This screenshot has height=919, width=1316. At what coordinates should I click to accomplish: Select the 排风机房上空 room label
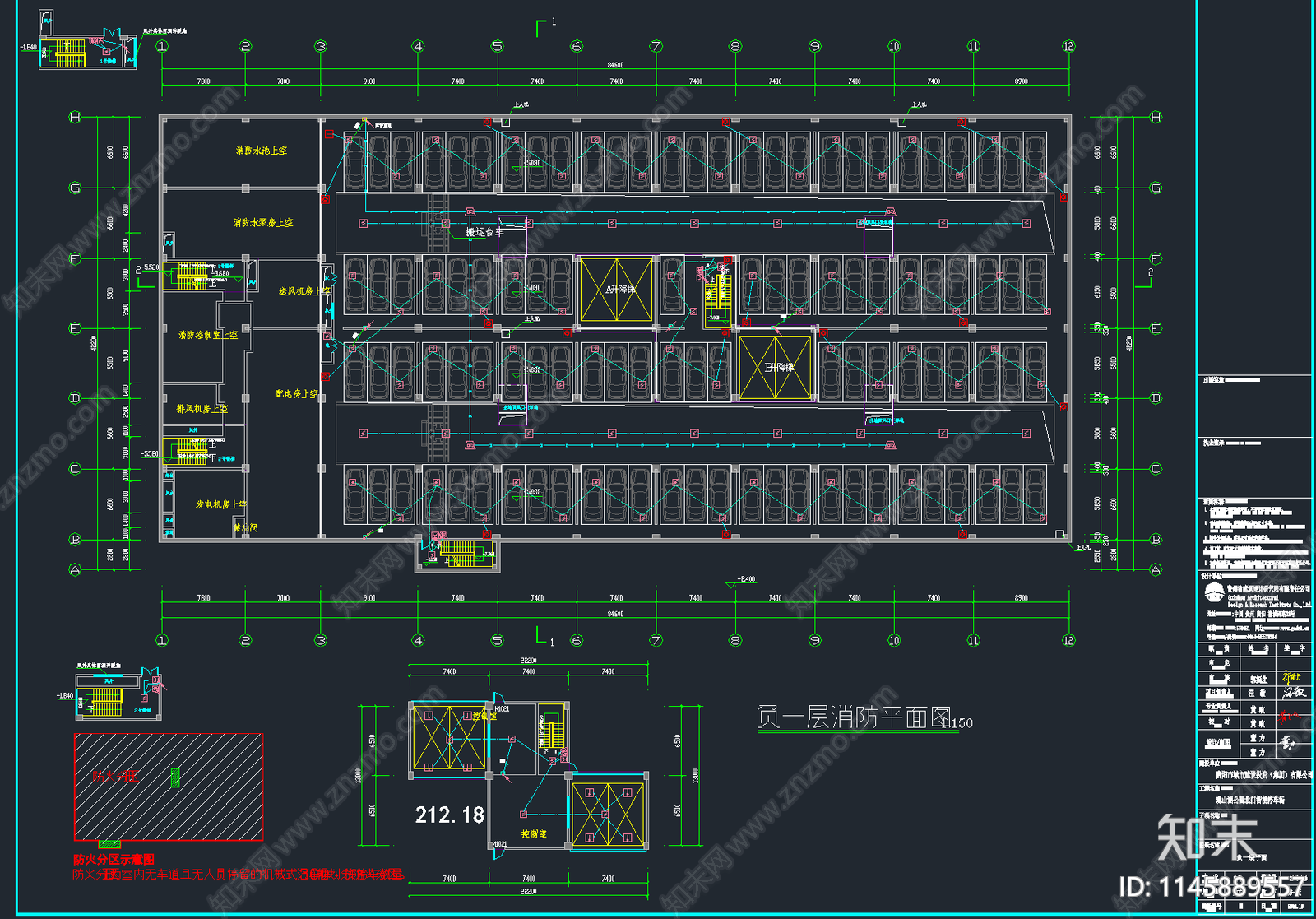tap(202, 409)
